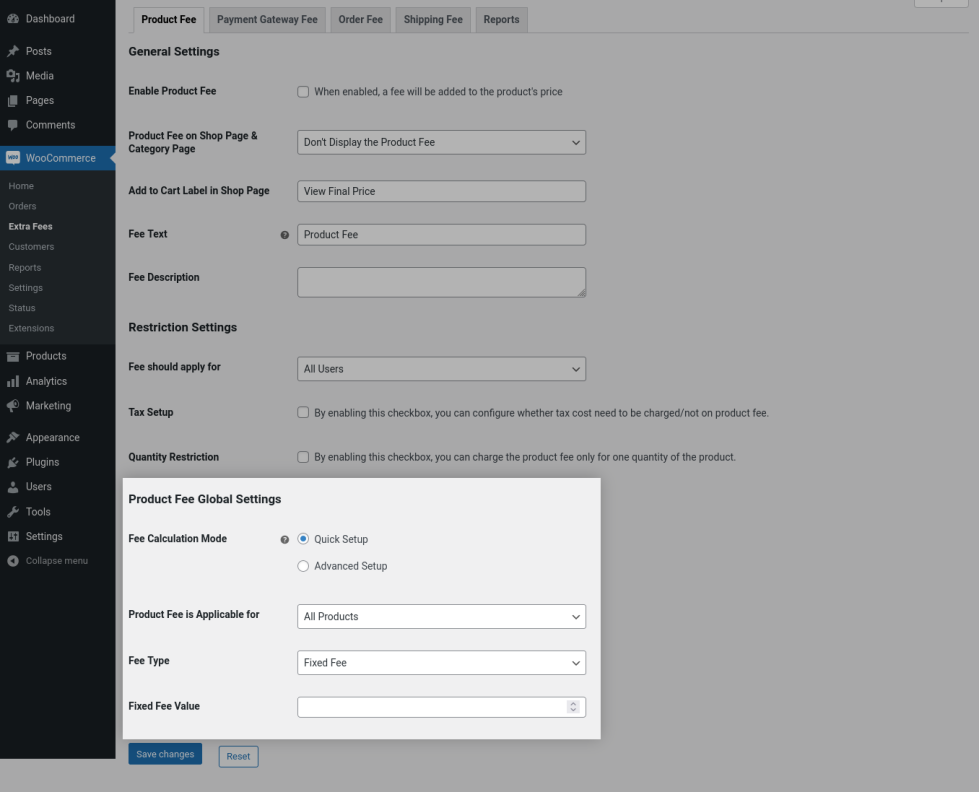The image size is (979, 792).
Task: Click the Analytics bar chart icon
Action: (x=13, y=381)
